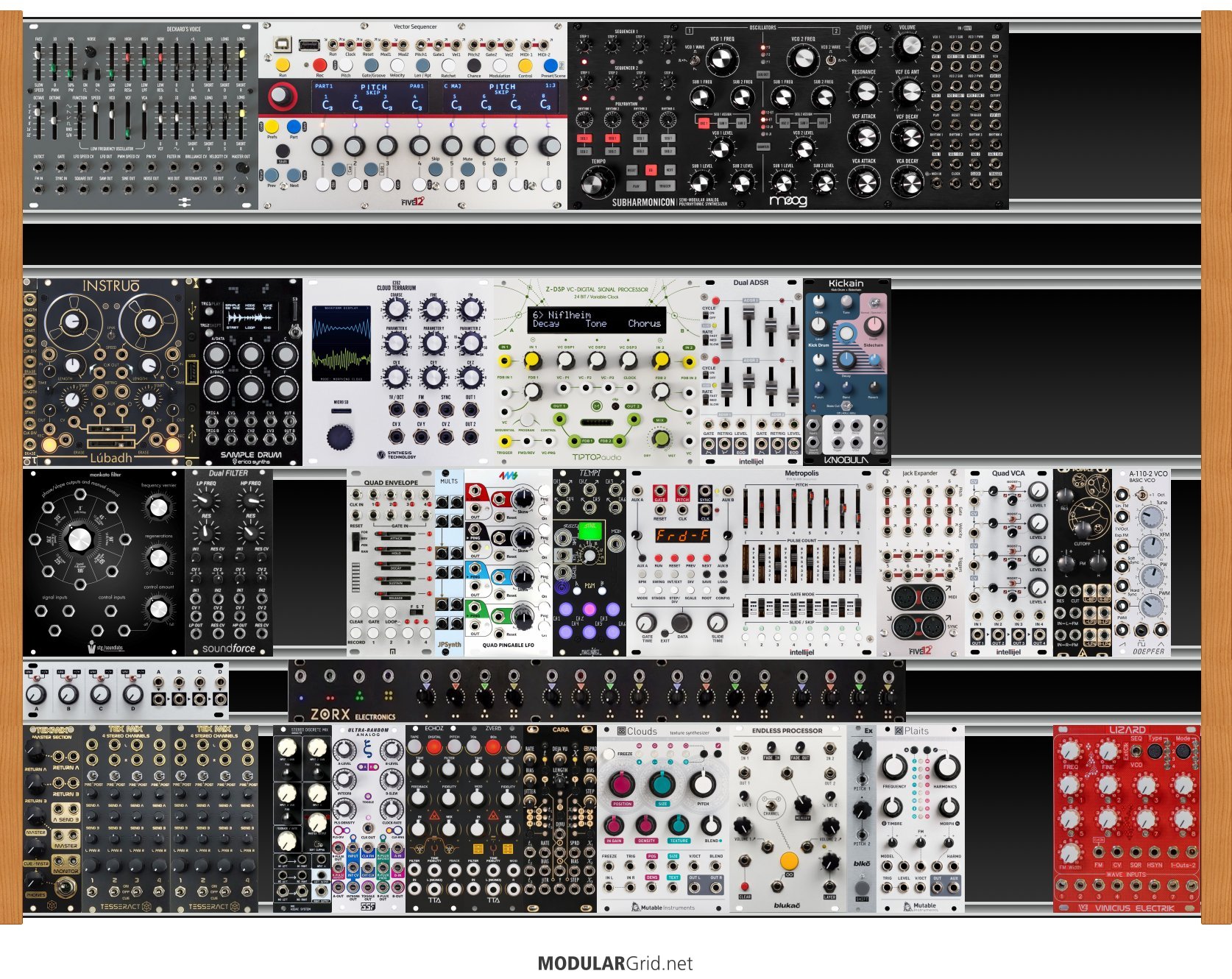Image resolution: width=1232 pixels, height=979 pixels.
Task: Click the Data knob on Metropolis
Action: 681,623
